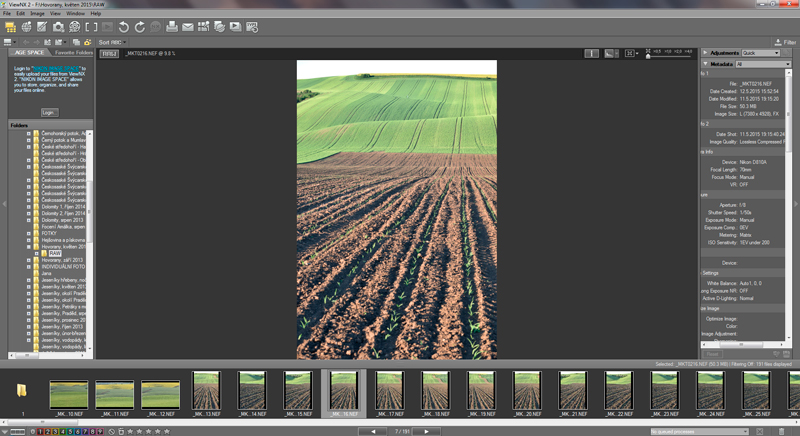Print the image with the printer icon
This screenshot has height=436, width=800.
[172, 27]
